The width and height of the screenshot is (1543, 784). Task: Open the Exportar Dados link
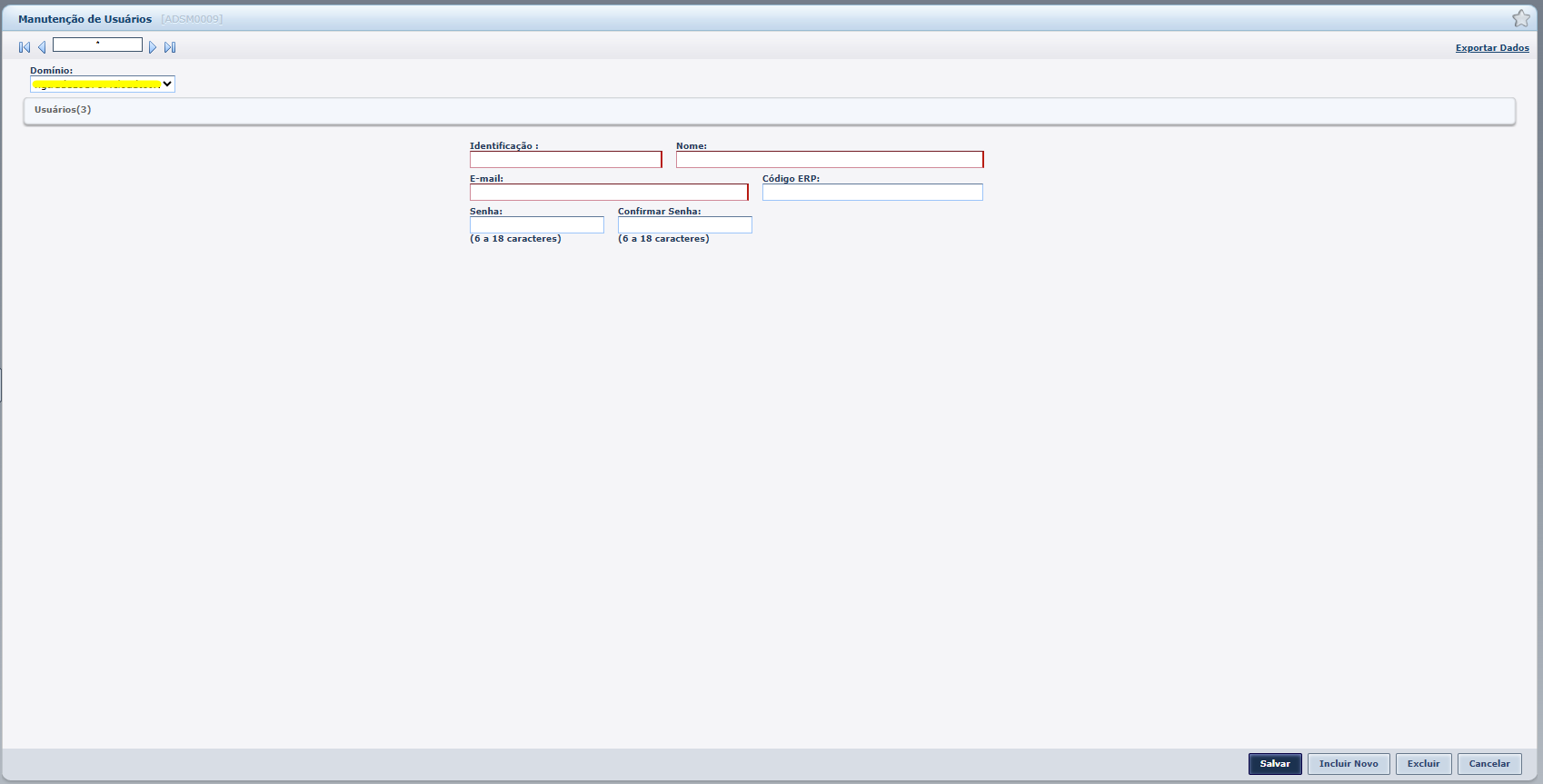1492,48
